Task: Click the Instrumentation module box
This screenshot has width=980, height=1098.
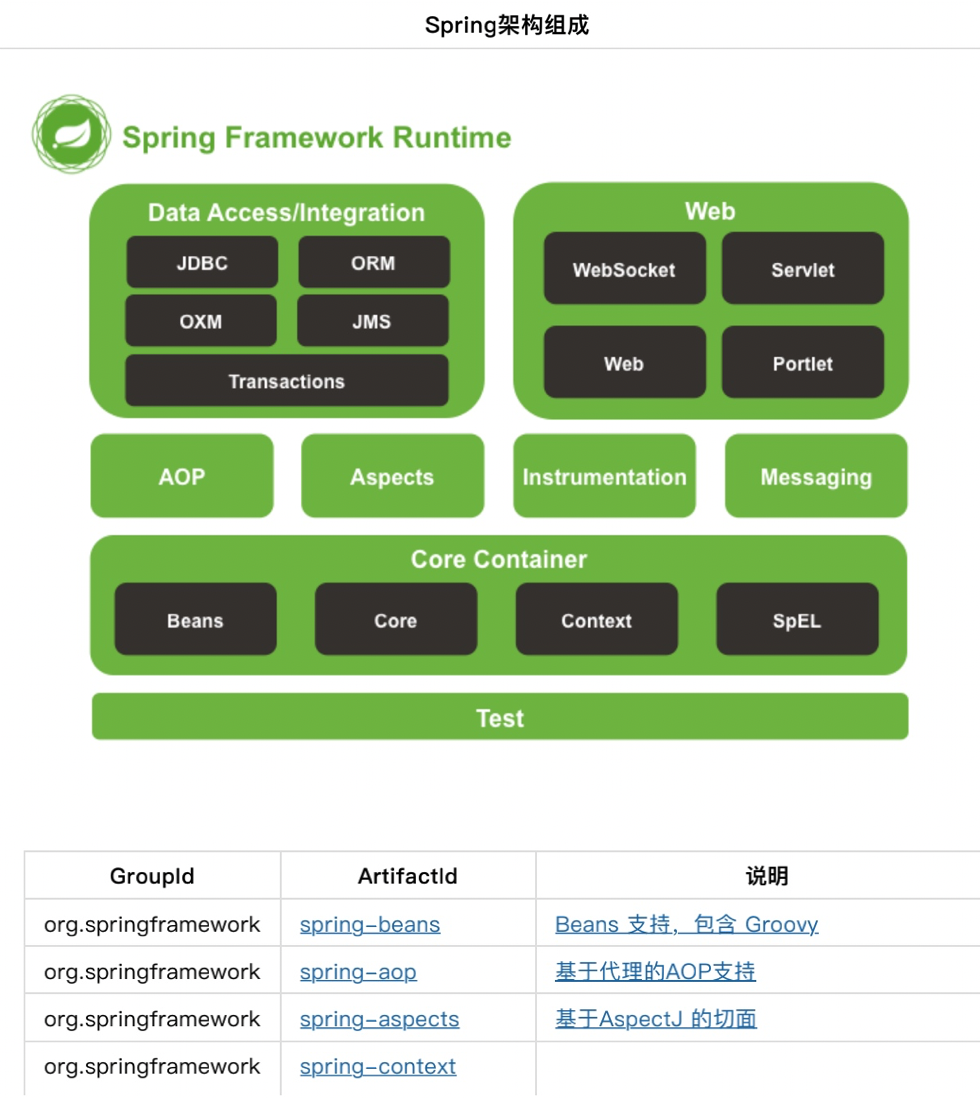Action: tap(605, 476)
